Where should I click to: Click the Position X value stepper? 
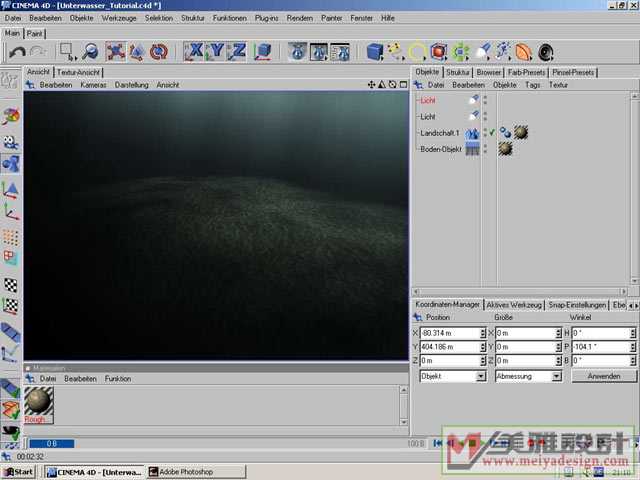click(482, 333)
